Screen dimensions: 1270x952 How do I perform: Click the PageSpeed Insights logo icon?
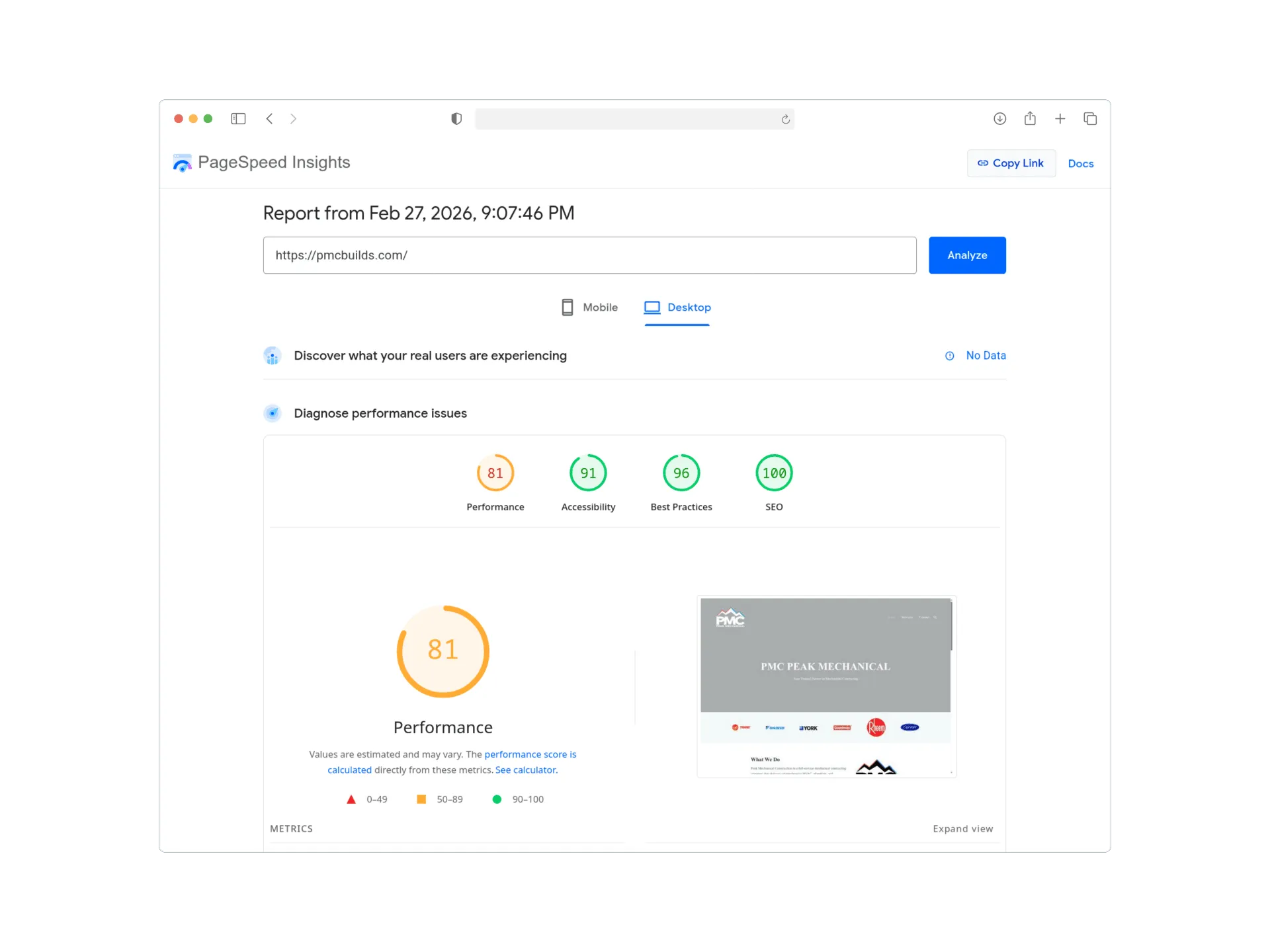(182, 163)
